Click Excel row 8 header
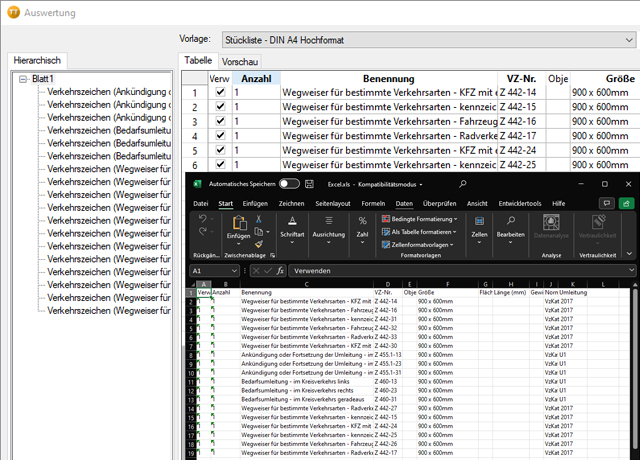 [x=191, y=355]
